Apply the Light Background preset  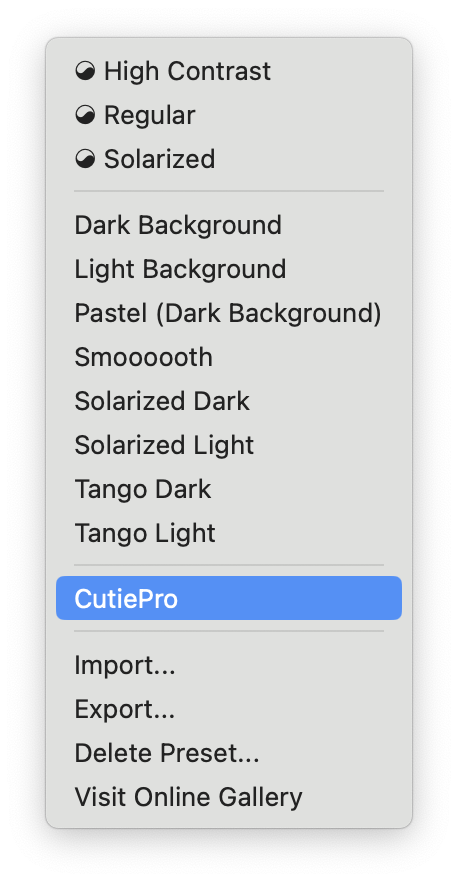229,269
